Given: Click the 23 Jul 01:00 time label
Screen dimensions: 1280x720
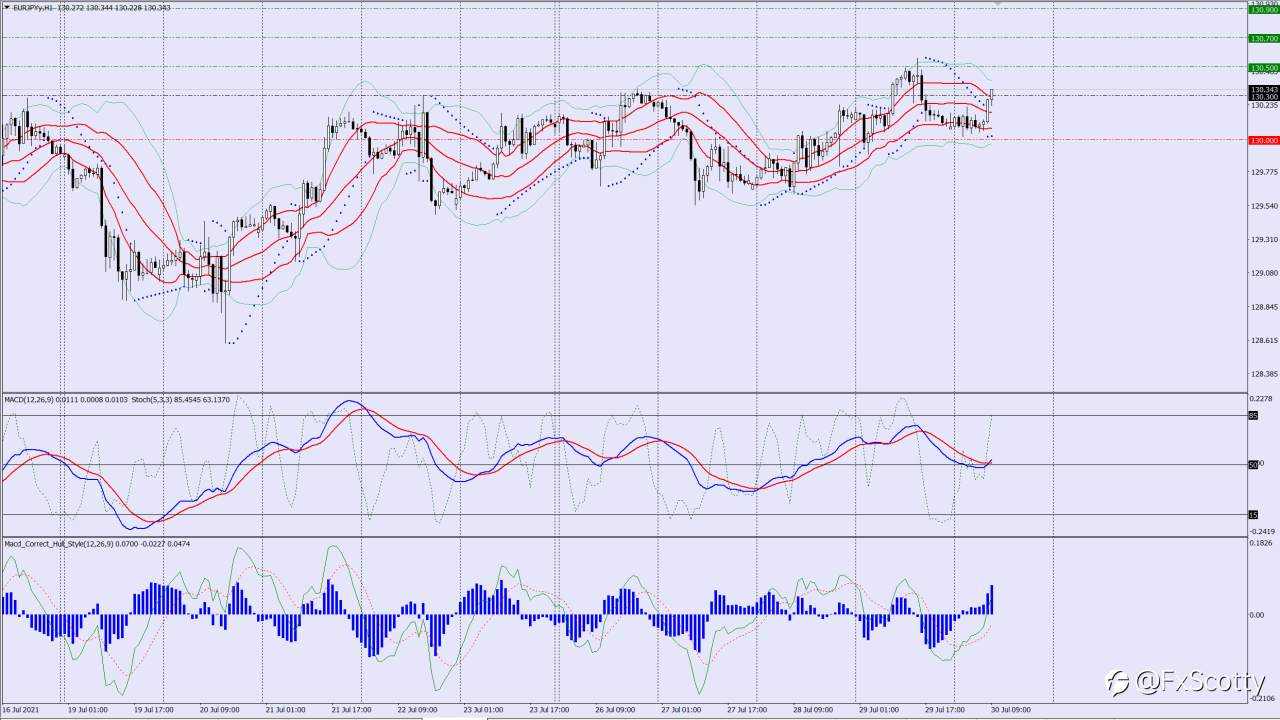Looking at the screenshot, I should tap(484, 710).
